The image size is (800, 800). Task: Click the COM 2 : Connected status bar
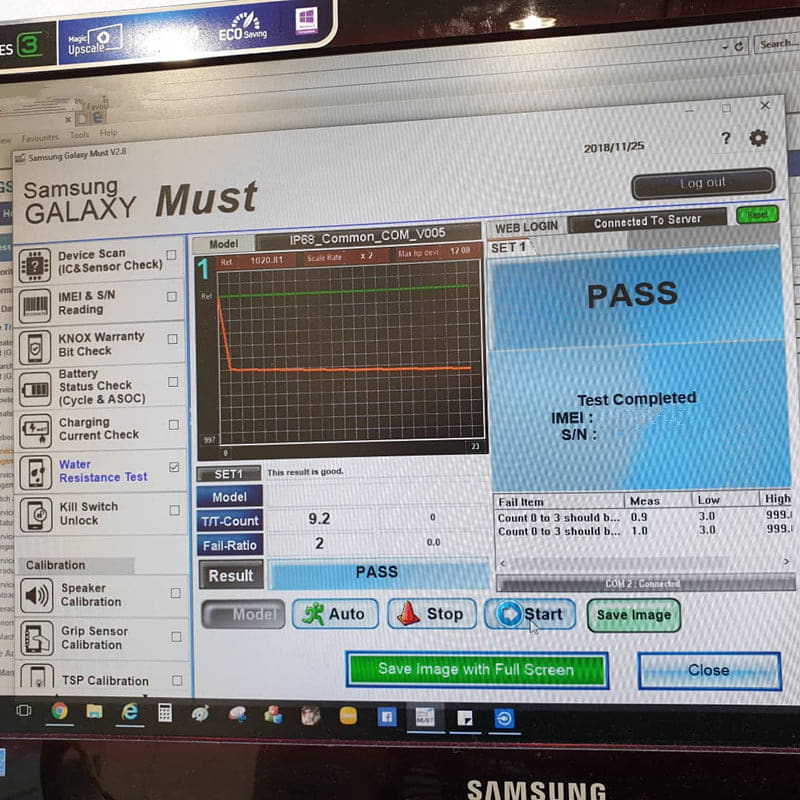645,583
